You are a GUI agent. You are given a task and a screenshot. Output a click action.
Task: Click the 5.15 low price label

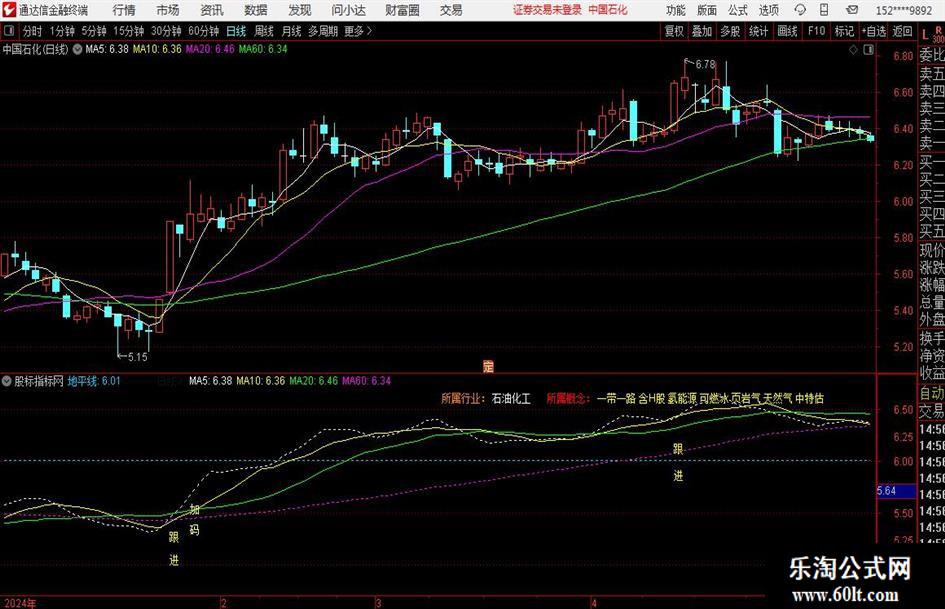[x=137, y=357]
